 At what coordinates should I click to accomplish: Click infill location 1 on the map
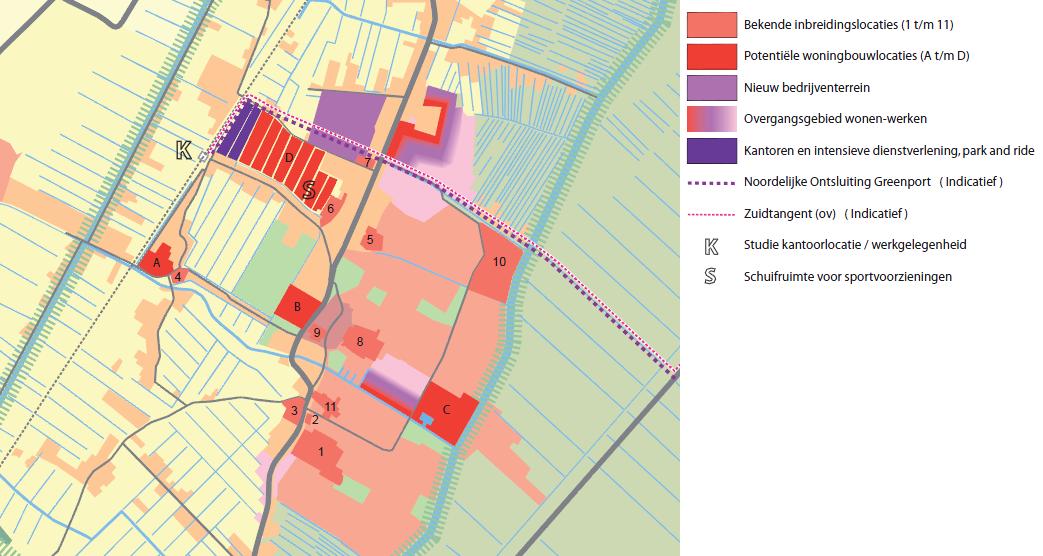(x=321, y=452)
